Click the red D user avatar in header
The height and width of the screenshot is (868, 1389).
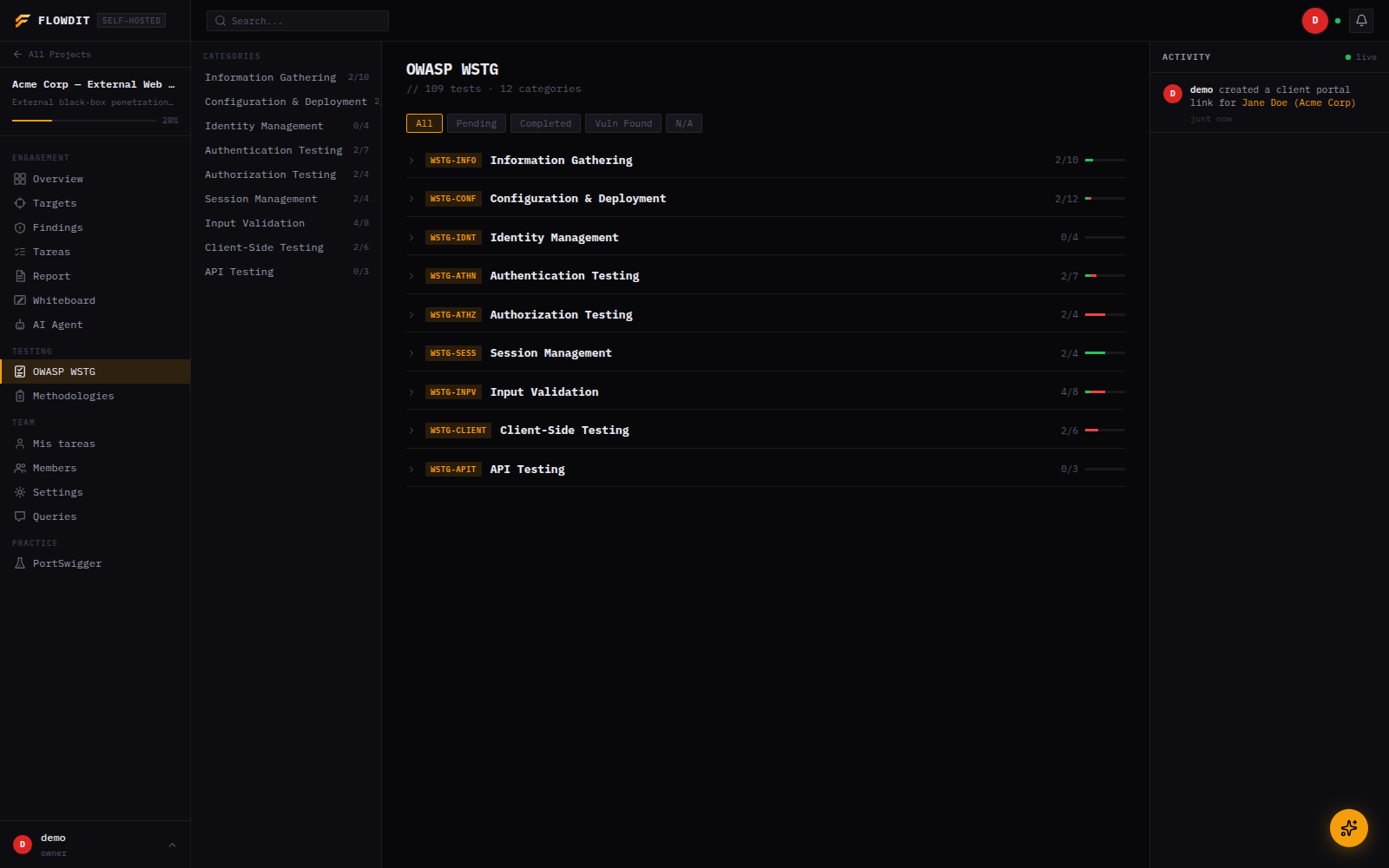[1314, 21]
